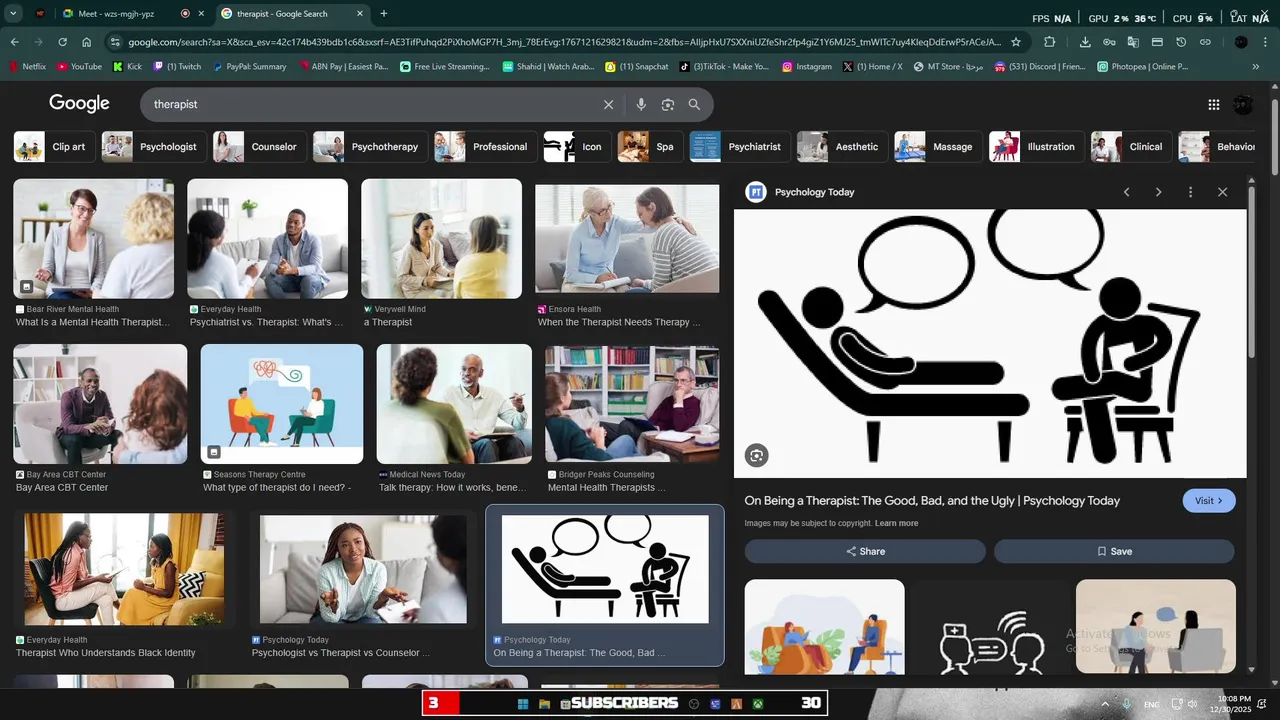Open the Windows Start menu

[x=523, y=704]
